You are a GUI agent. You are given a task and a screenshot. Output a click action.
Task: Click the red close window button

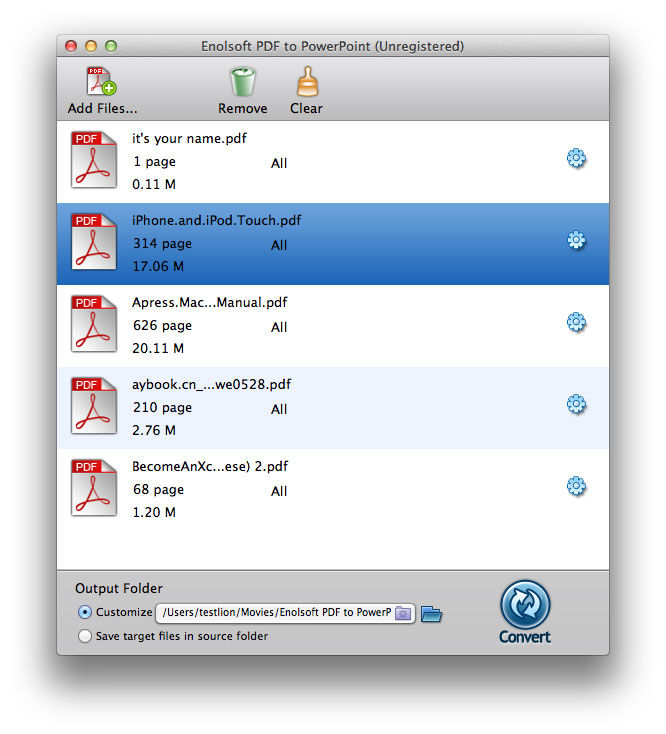click(x=71, y=46)
